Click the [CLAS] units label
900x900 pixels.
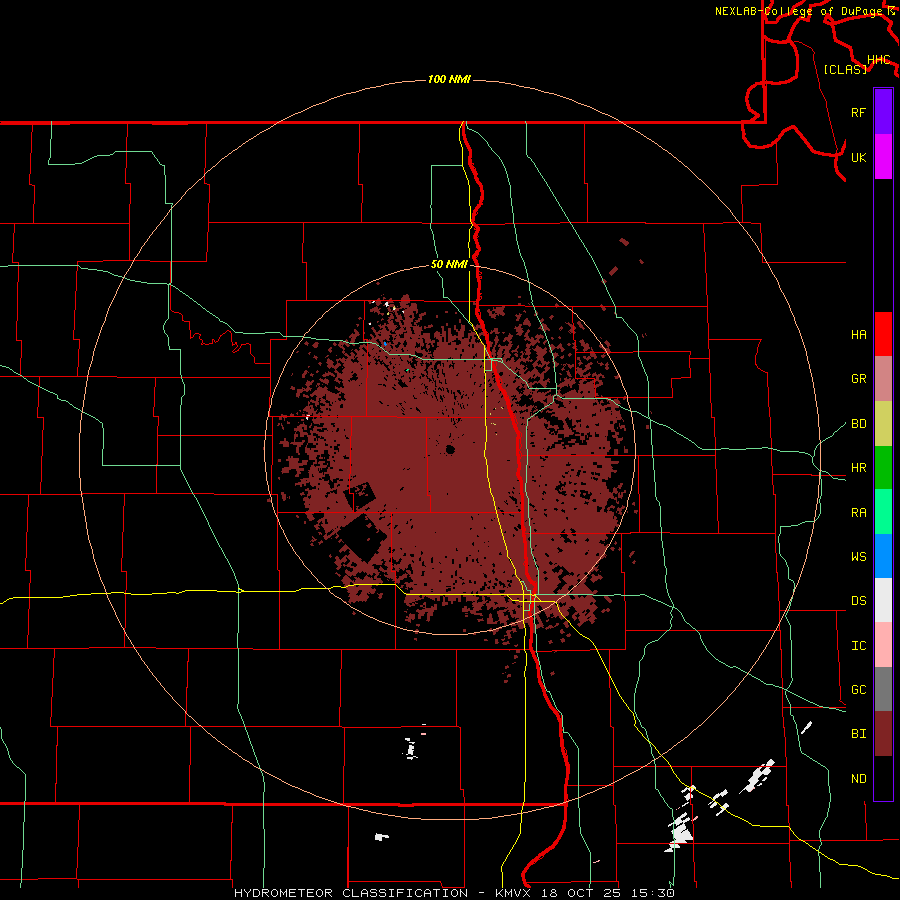845,69
